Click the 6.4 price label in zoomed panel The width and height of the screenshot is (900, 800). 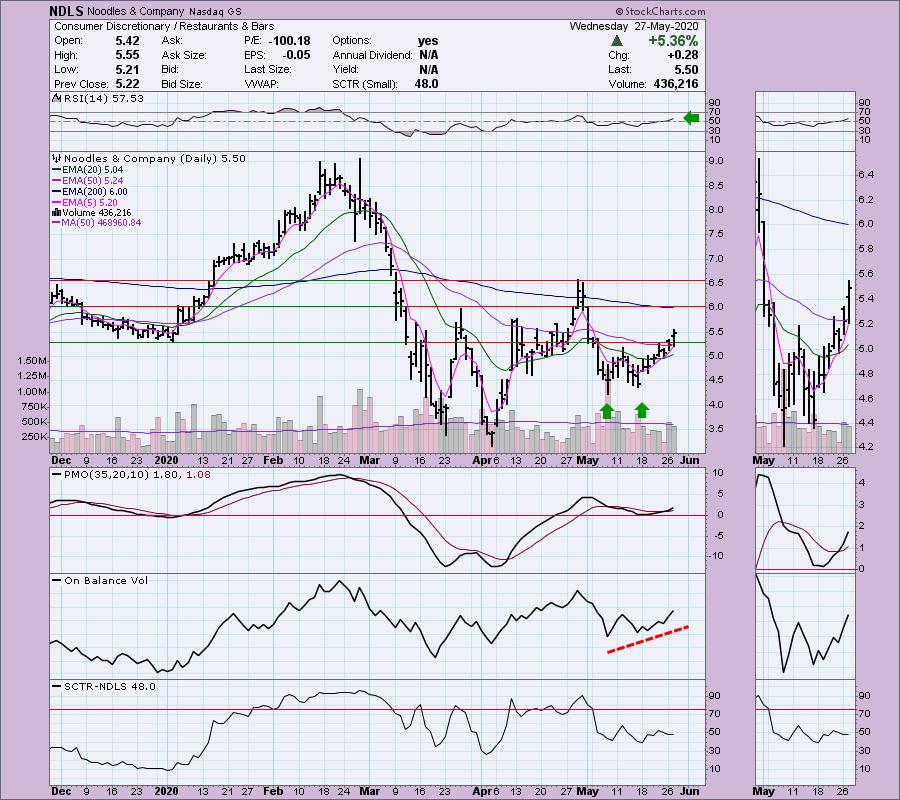tap(866, 175)
